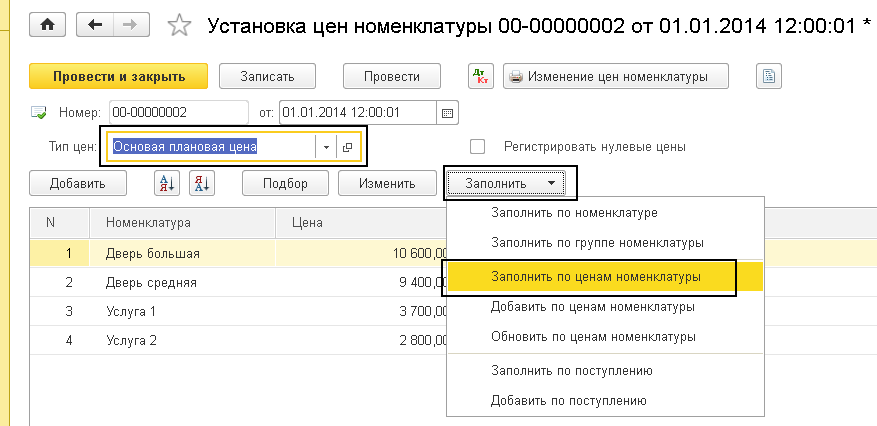Click the price 2 800,00 cell
This screenshot has width=877, height=426.
click(x=362, y=340)
